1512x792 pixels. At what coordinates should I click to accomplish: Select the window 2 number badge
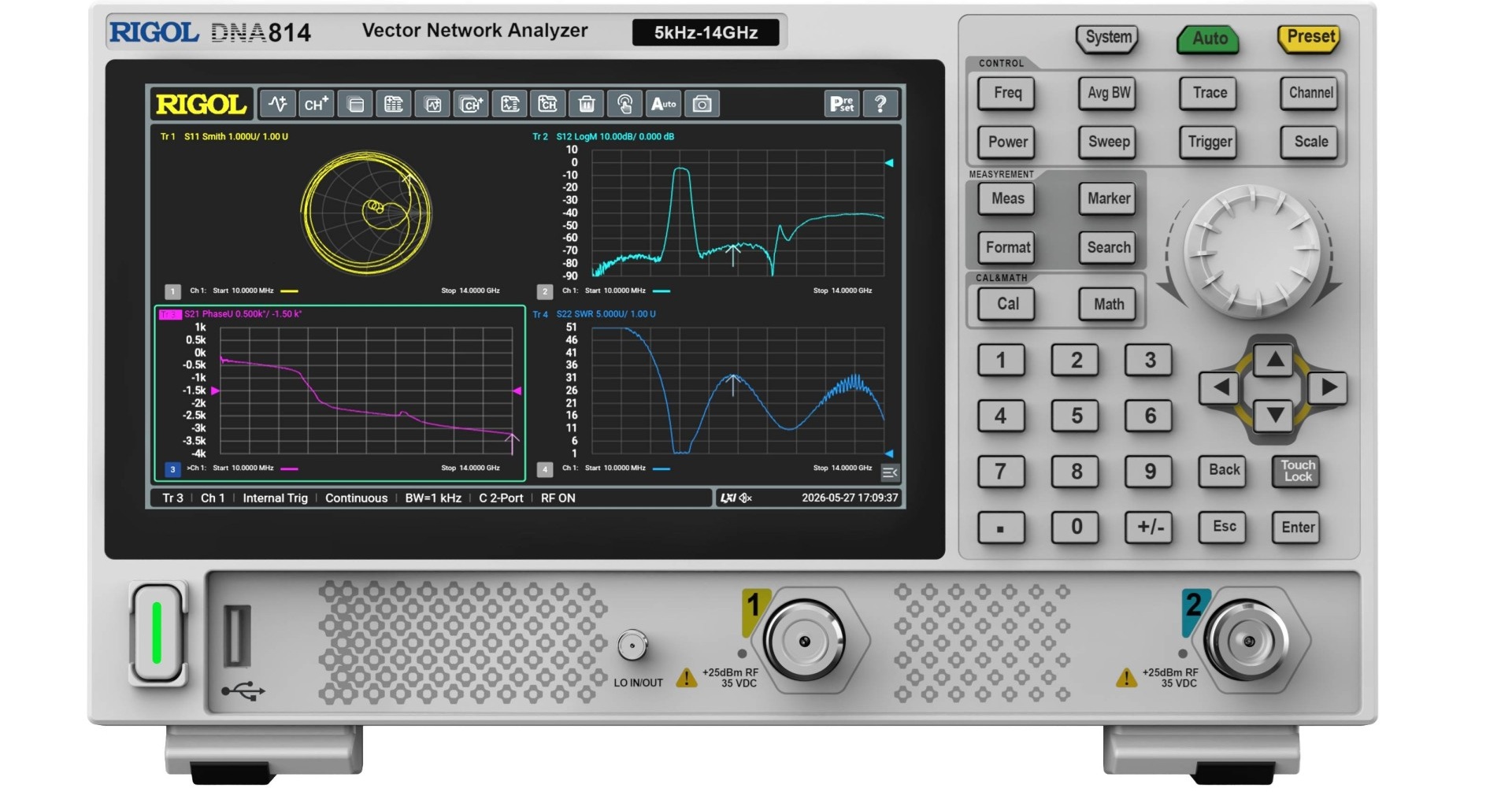click(x=544, y=291)
